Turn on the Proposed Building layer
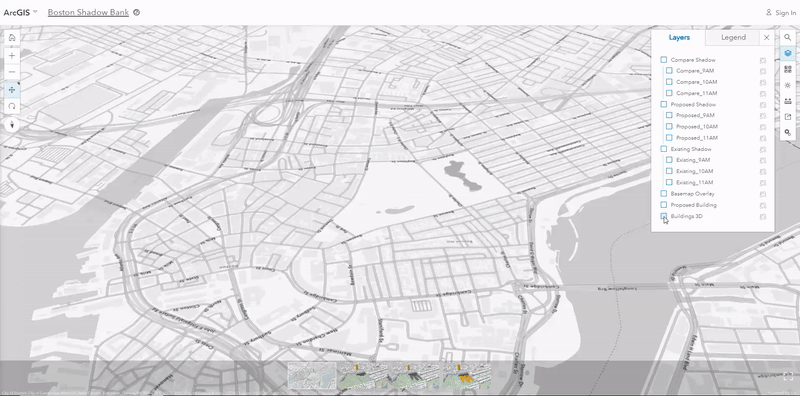The width and height of the screenshot is (800, 396). tap(664, 205)
